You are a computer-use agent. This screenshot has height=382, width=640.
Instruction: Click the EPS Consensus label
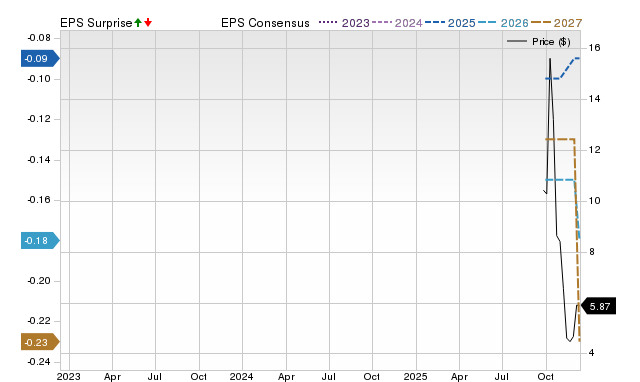coord(265,23)
